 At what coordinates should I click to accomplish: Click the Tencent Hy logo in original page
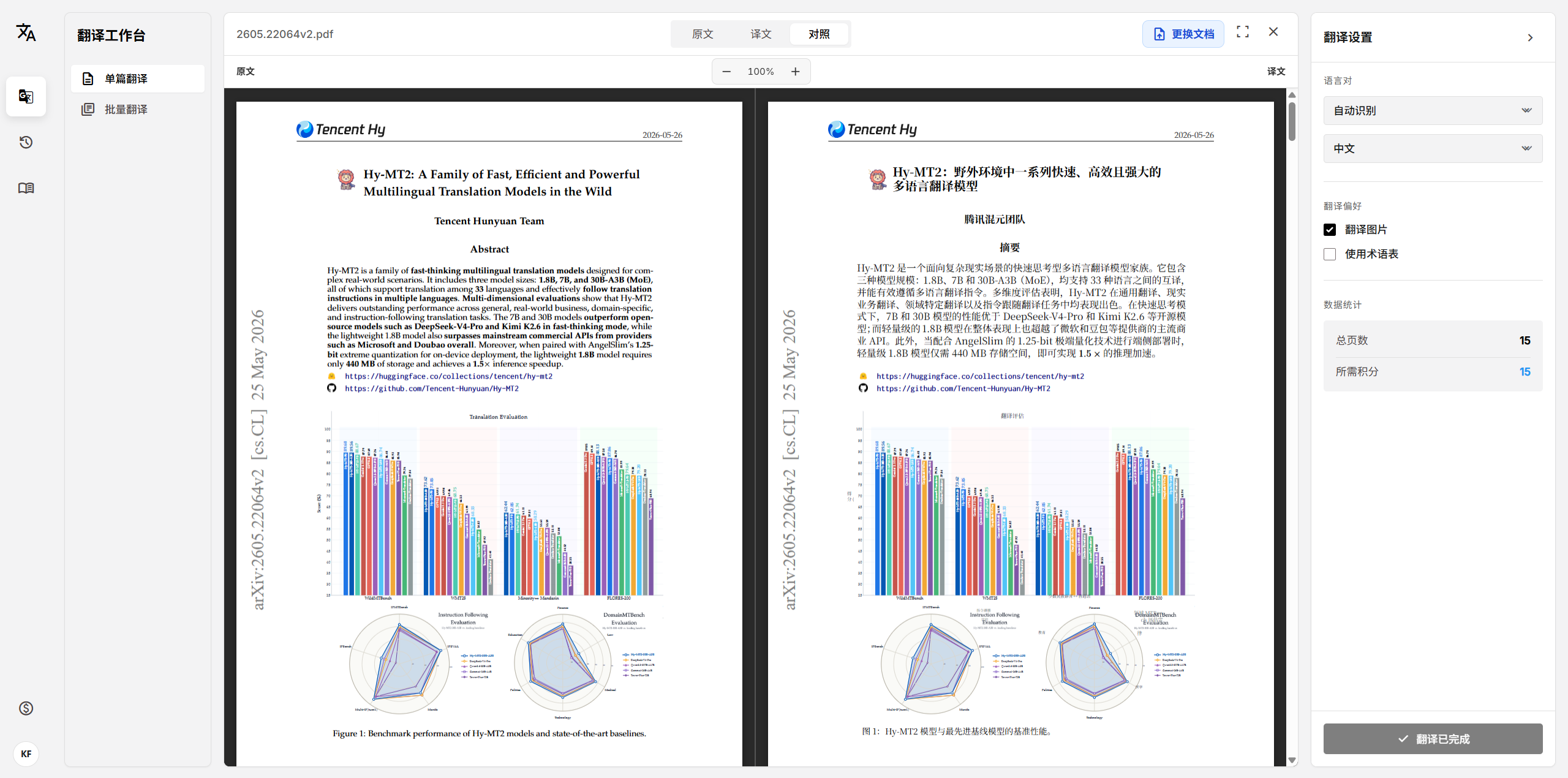(341, 129)
